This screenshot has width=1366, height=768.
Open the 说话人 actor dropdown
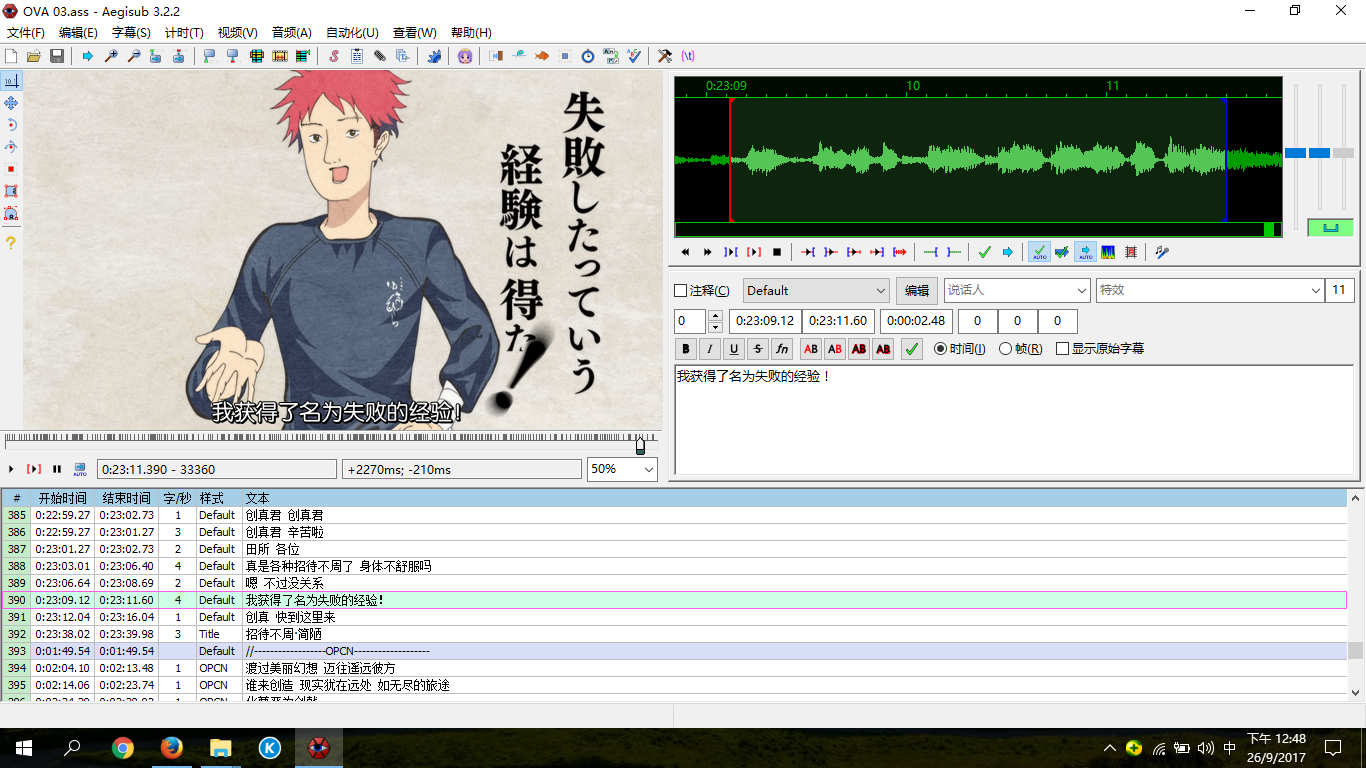tap(1017, 290)
